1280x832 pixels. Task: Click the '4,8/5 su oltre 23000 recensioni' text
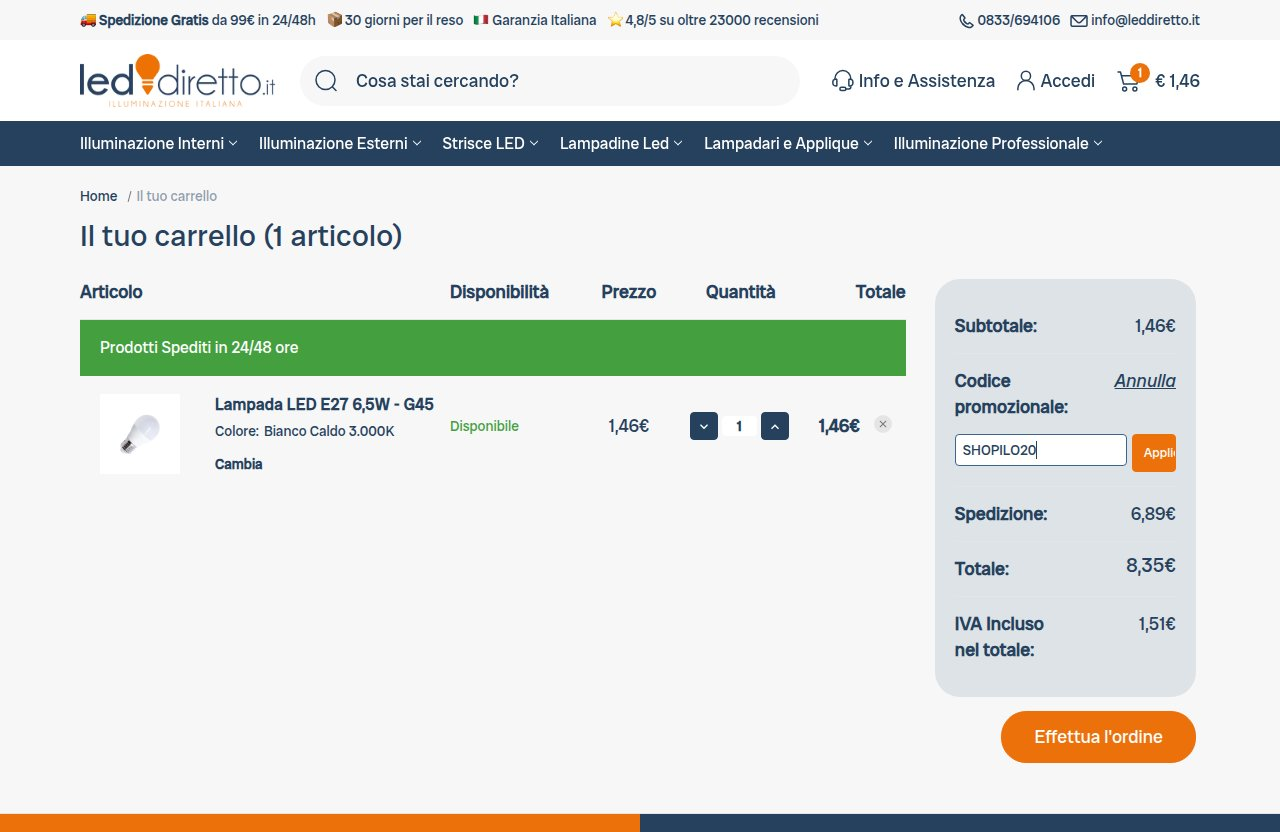pos(722,20)
